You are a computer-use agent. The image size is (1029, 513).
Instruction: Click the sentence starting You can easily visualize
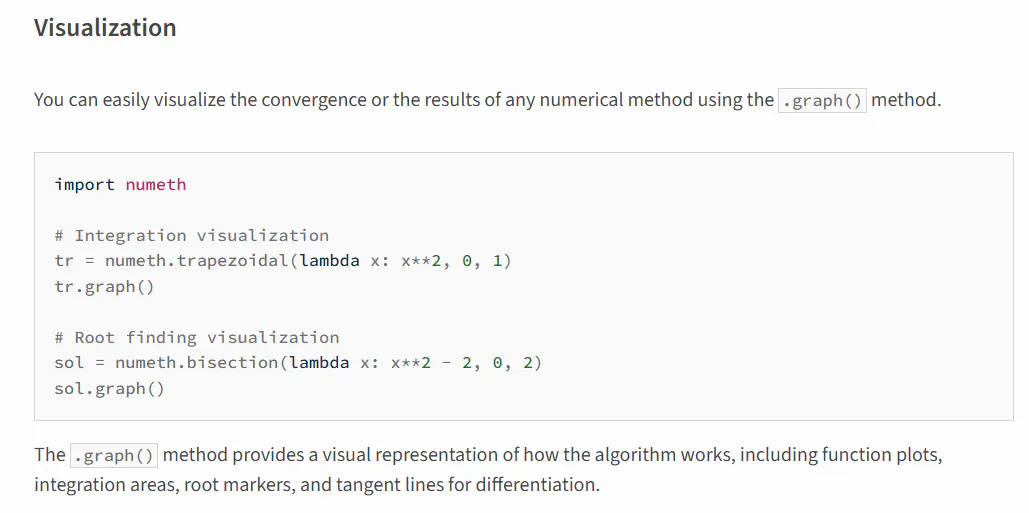tap(488, 100)
